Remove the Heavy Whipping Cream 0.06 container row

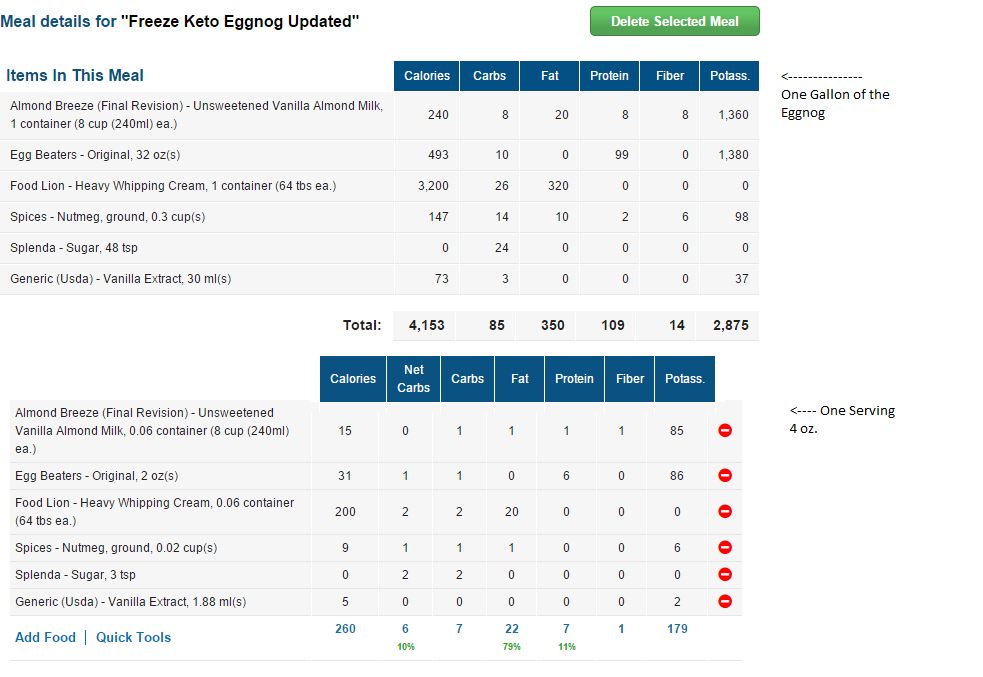click(725, 512)
